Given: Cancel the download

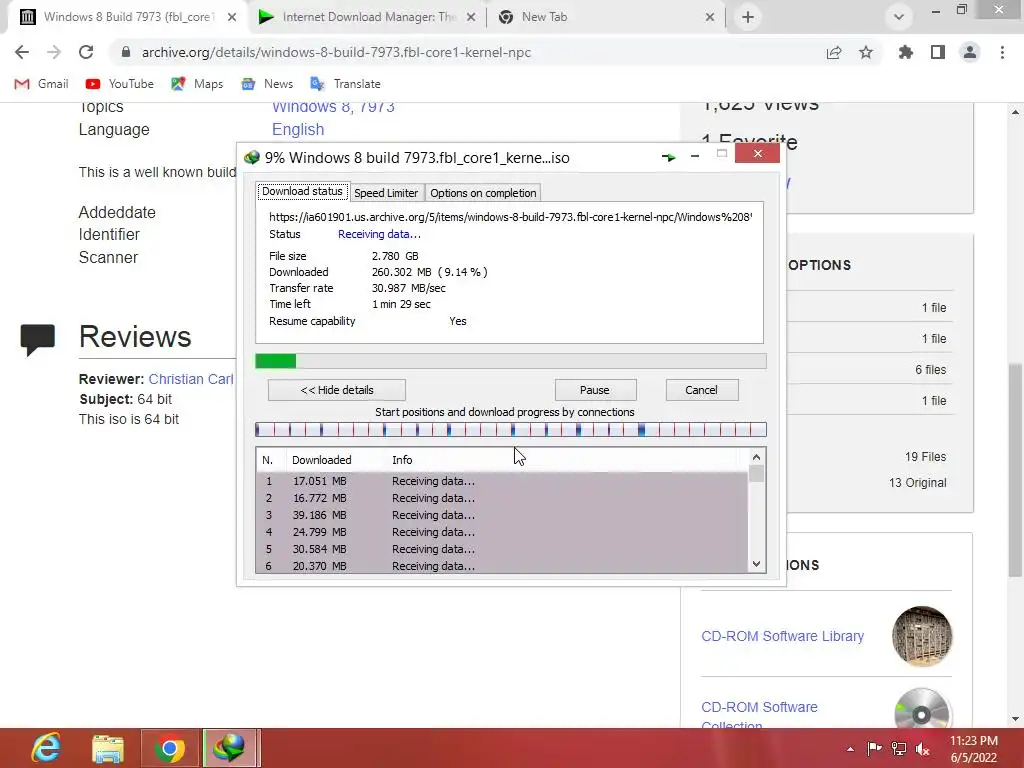Looking at the screenshot, I should tap(701, 390).
